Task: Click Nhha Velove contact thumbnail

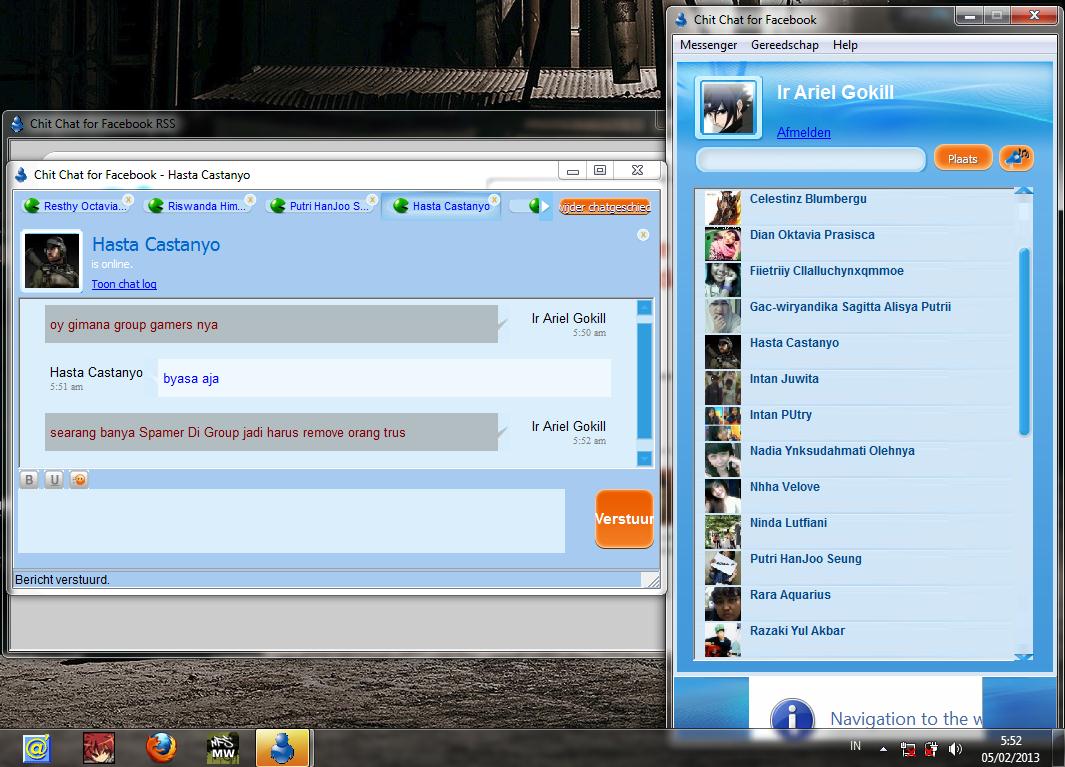Action: coord(723,495)
